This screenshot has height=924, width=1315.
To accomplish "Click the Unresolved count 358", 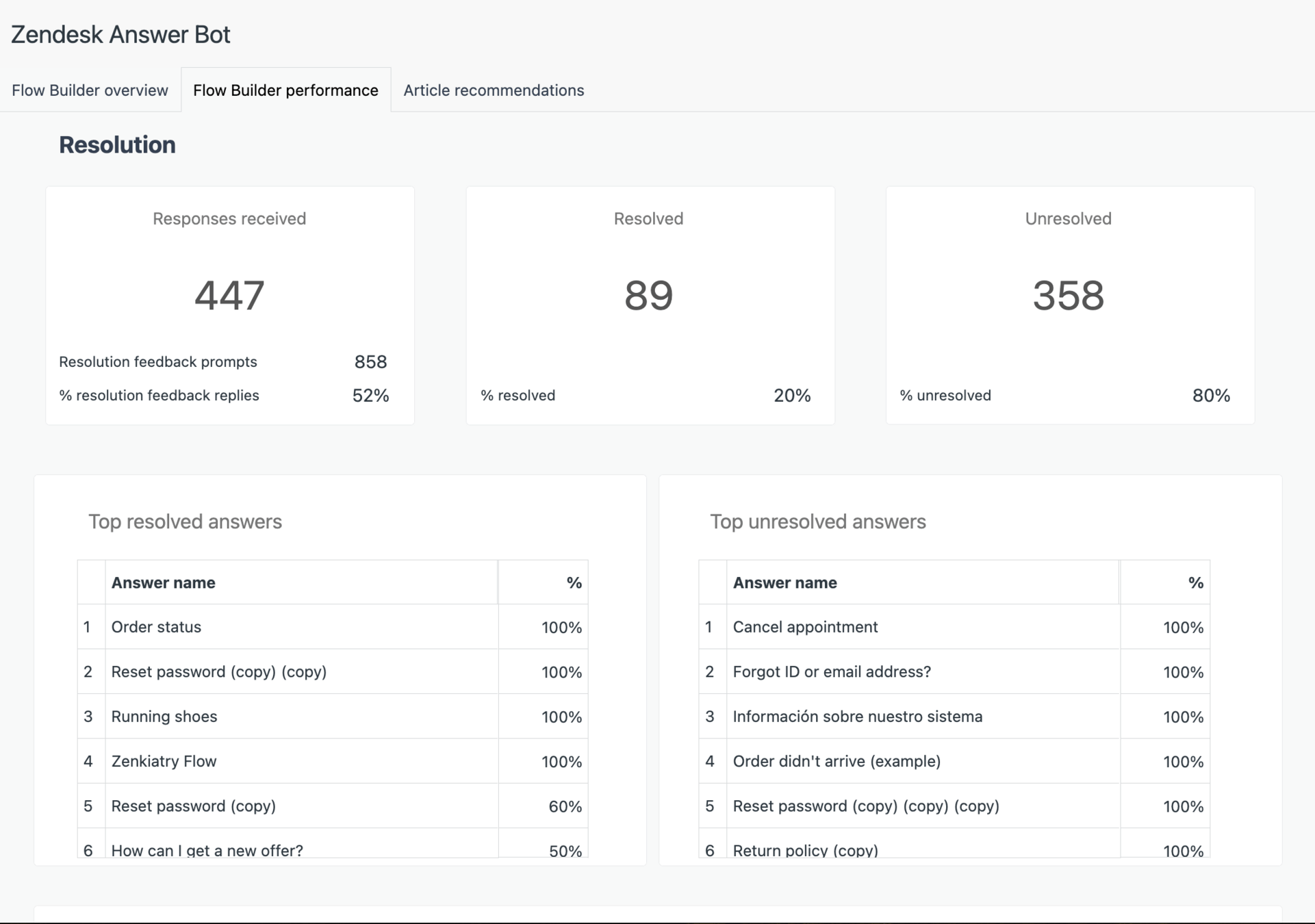I will click(x=1068, y=296).
